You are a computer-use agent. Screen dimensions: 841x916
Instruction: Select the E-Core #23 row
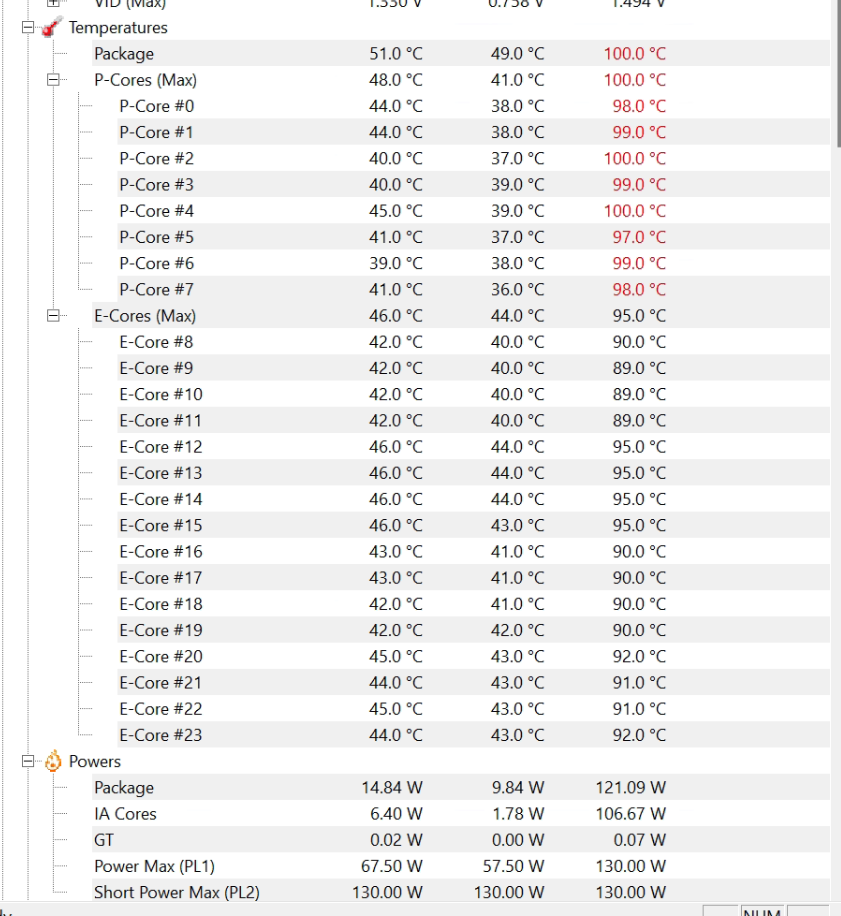tap(160, 735)
